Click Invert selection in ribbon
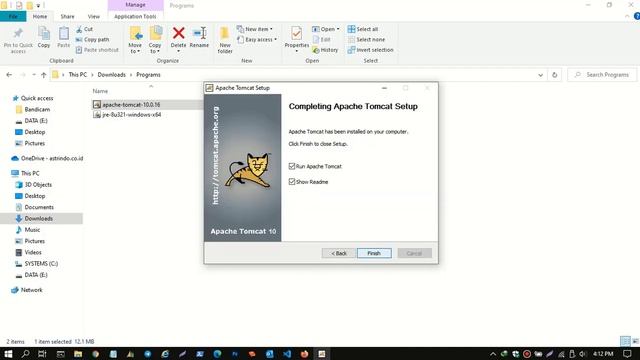The width and height of the screenshot is (640, 360). [x=370, y=50]
